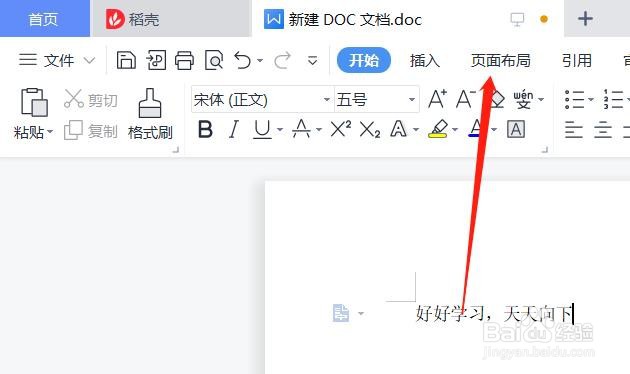Image resolution: width=630 pixels, height=374 pixels.
Task: Open the font group dialog launcher
Action: pyautogui.click(x=544, y=150)
